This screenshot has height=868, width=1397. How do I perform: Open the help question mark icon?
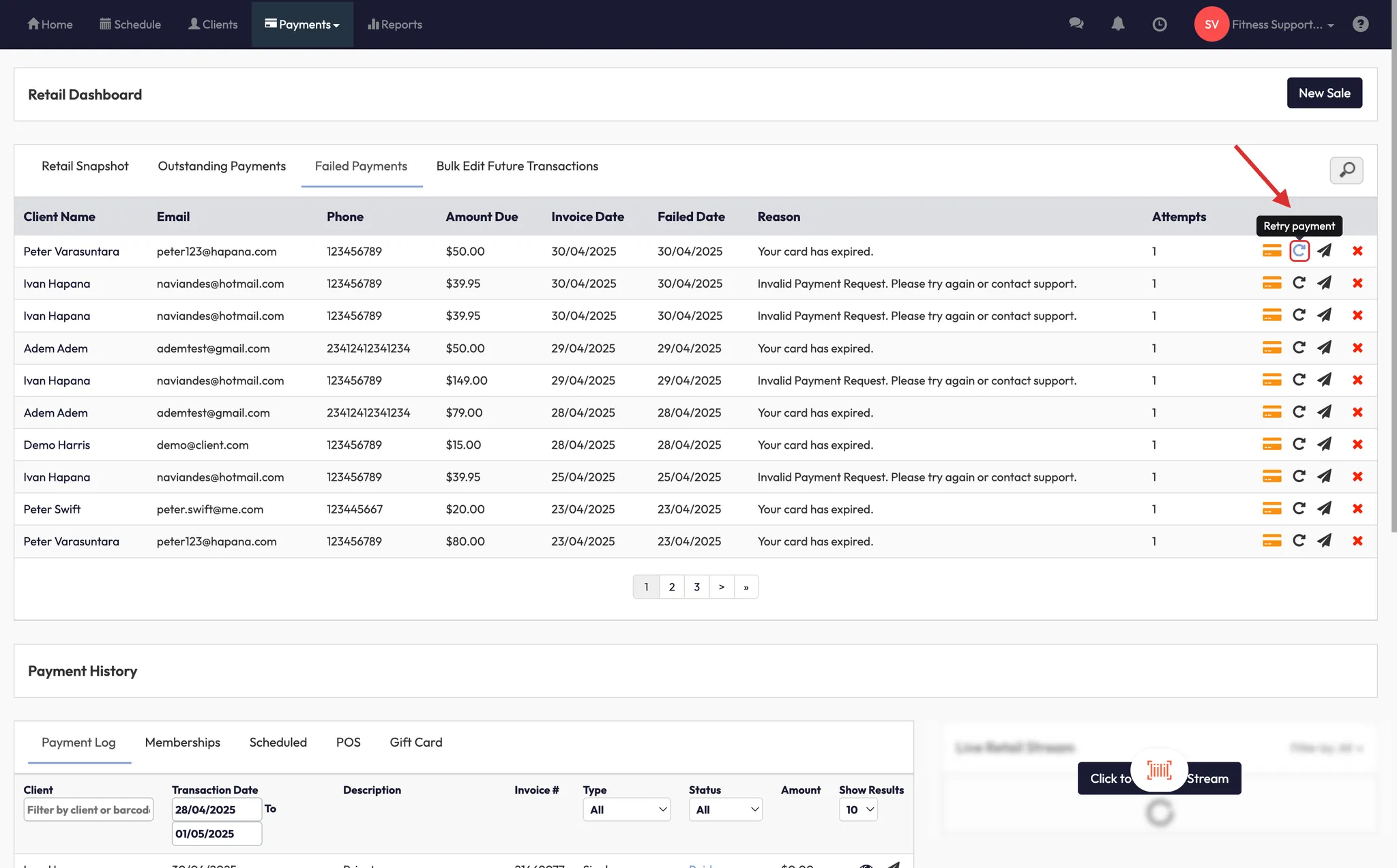(x=1360, y=25)
